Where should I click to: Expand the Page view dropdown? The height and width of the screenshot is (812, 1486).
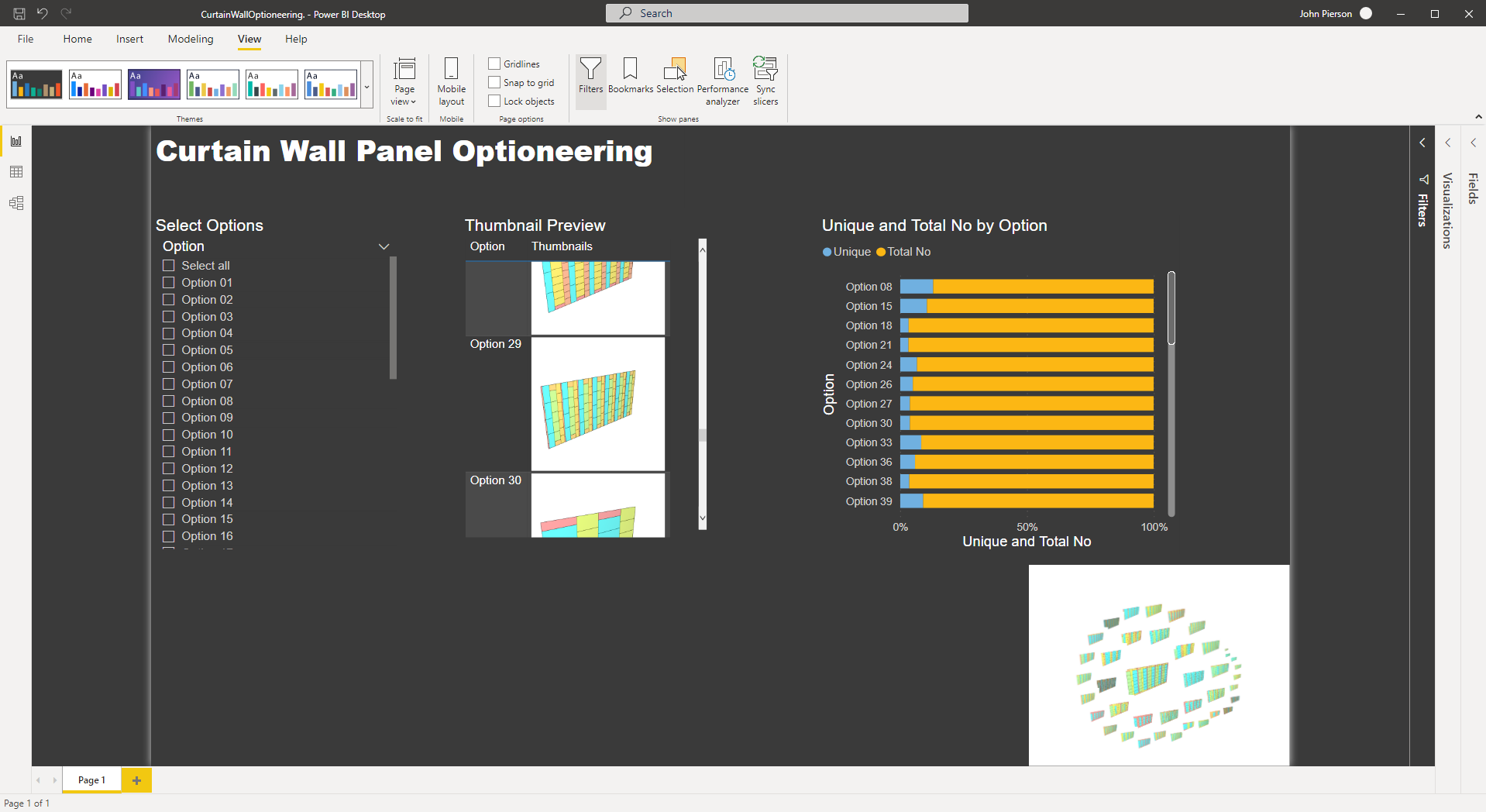(404, 81)
